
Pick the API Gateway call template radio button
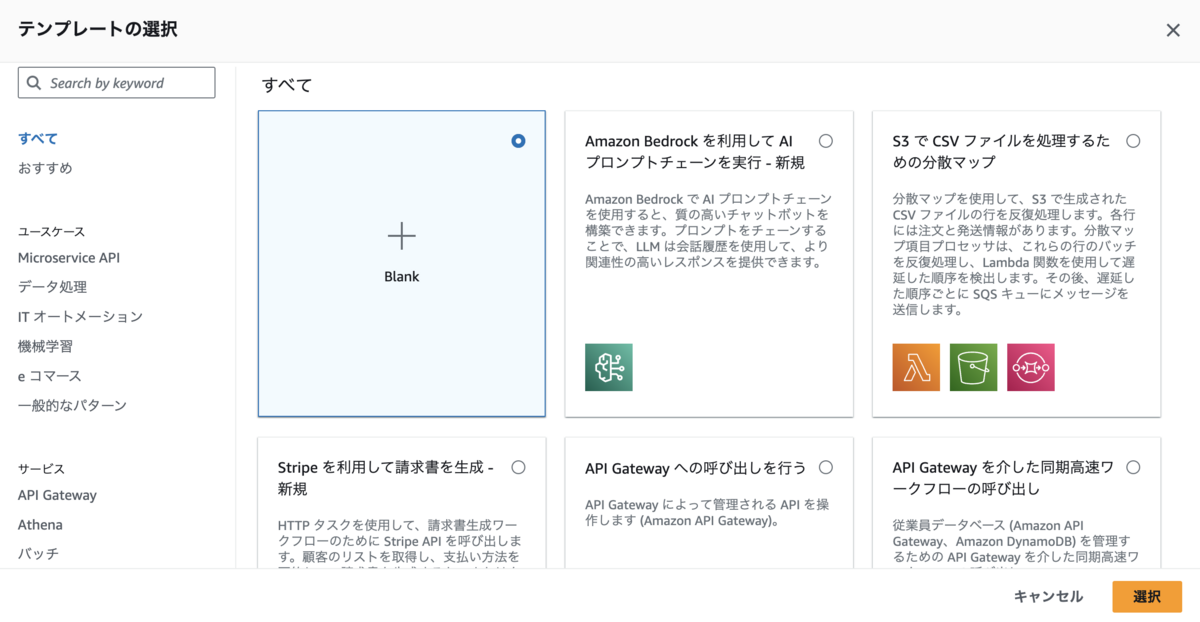pos(826,467)
